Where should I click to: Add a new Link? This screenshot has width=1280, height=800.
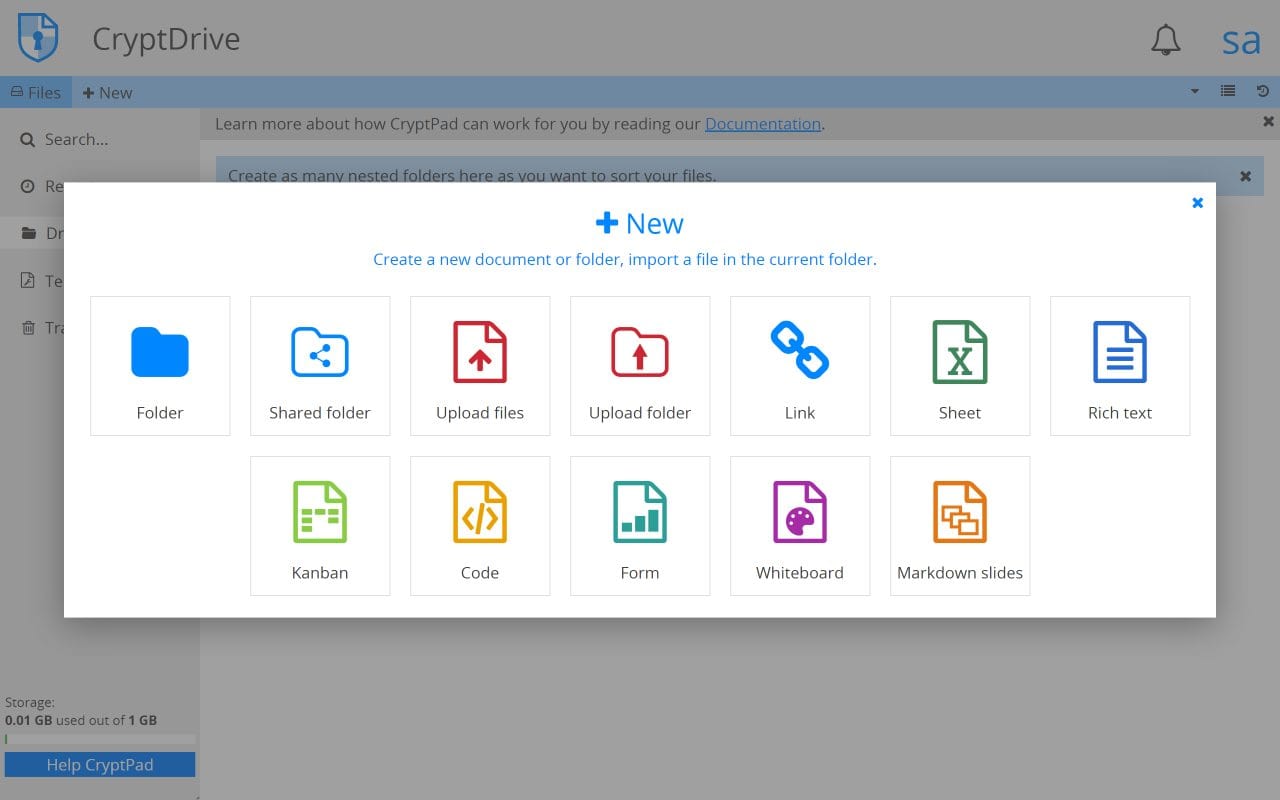click(x=800, y=365)
